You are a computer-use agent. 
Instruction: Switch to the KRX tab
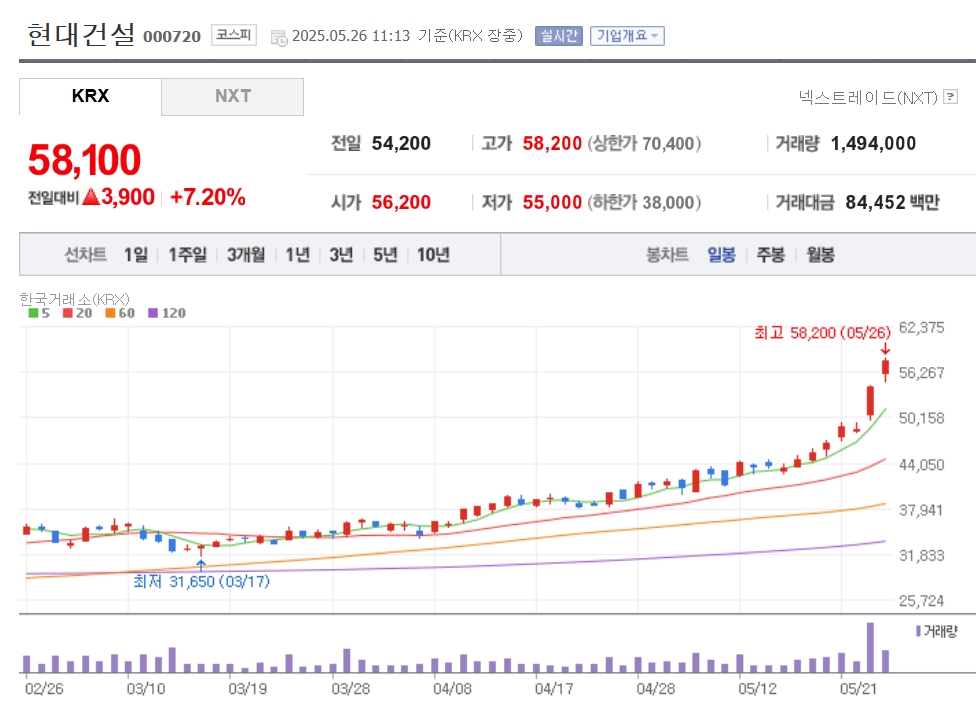(90, 96)
